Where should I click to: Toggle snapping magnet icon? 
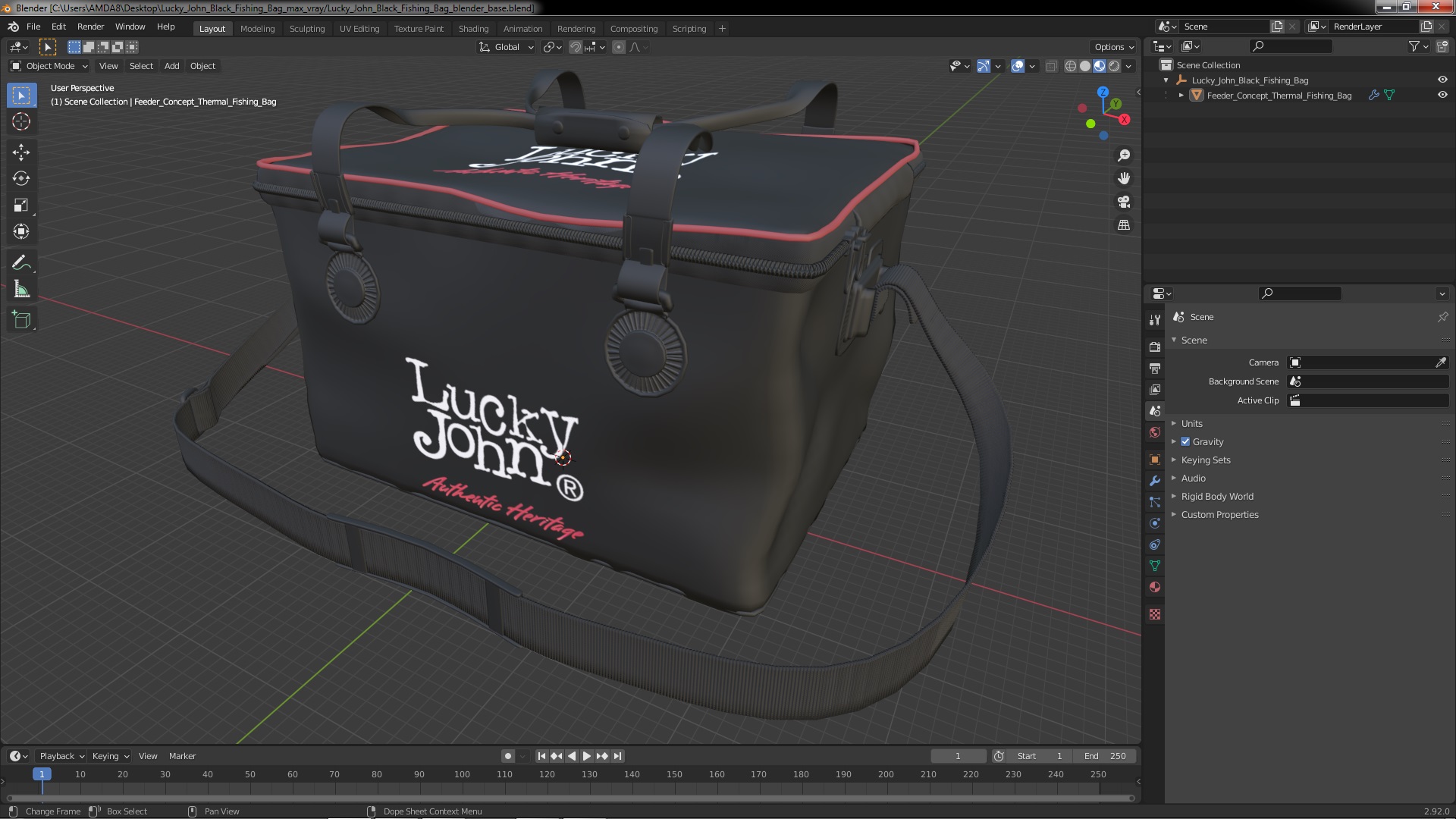[576, 47]
